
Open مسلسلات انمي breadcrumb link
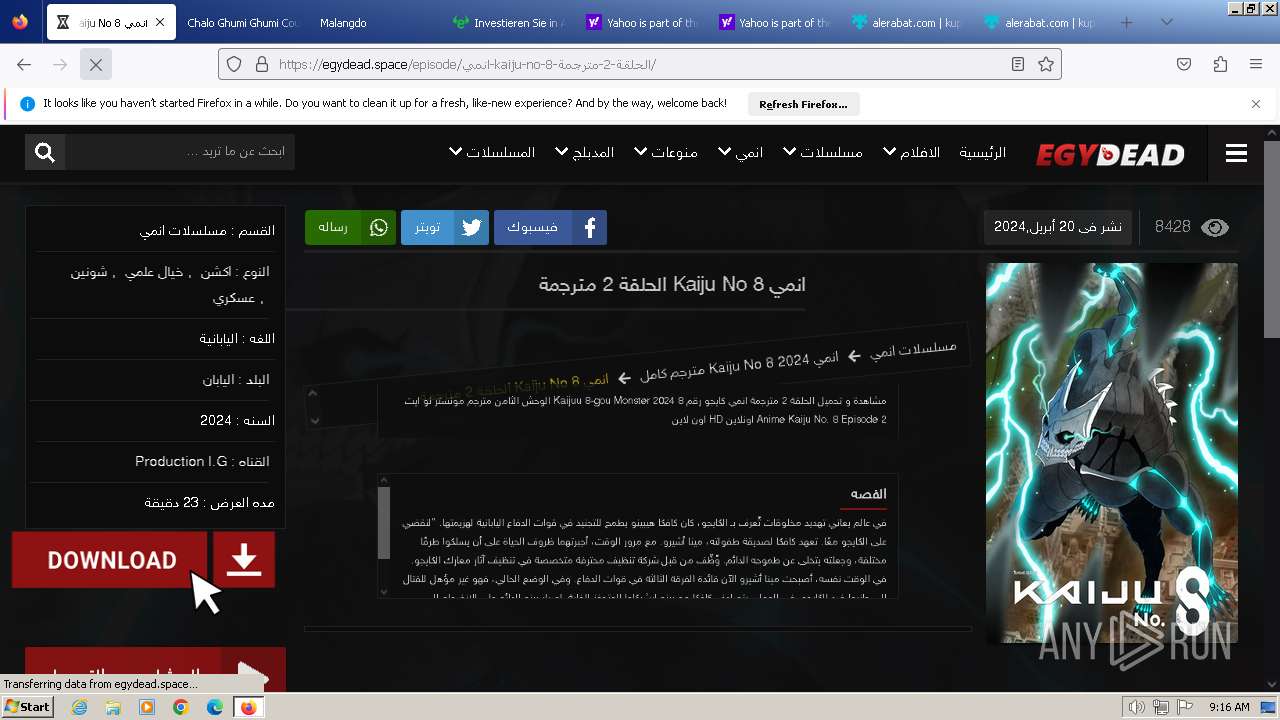pyautogui.click(x=913, y=350)
